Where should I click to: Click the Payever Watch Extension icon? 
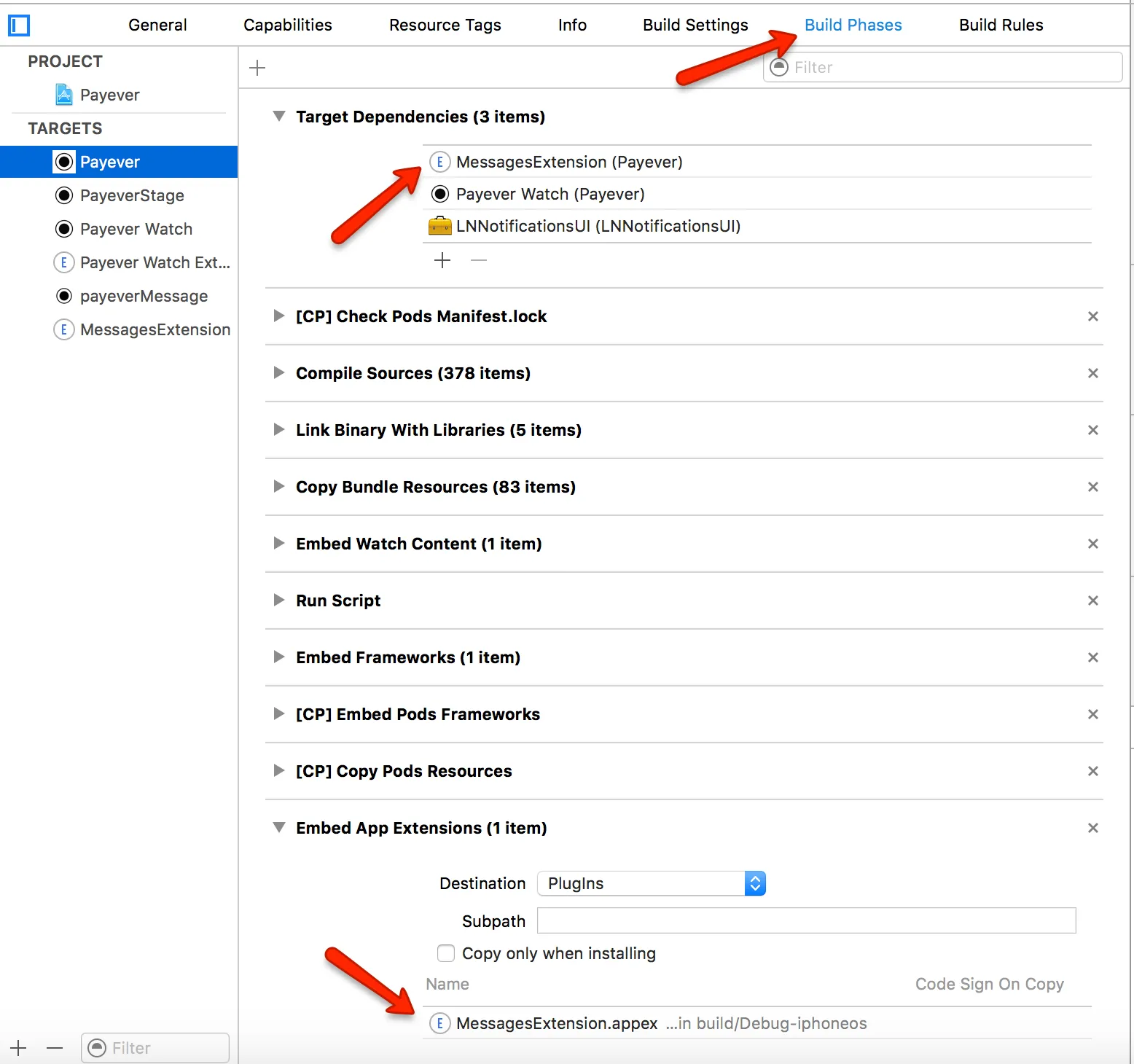64,262
